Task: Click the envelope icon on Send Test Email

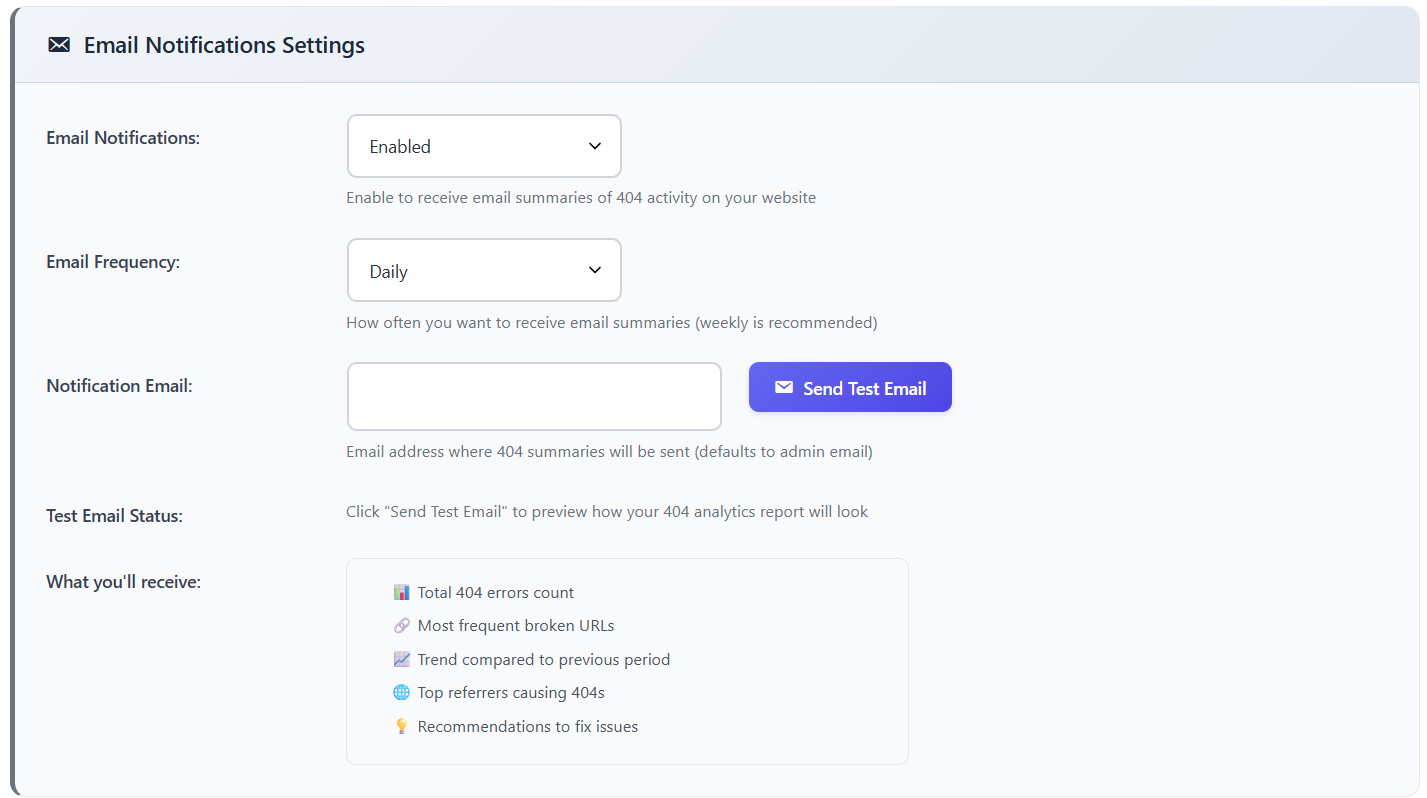Action: pos(784,388)
